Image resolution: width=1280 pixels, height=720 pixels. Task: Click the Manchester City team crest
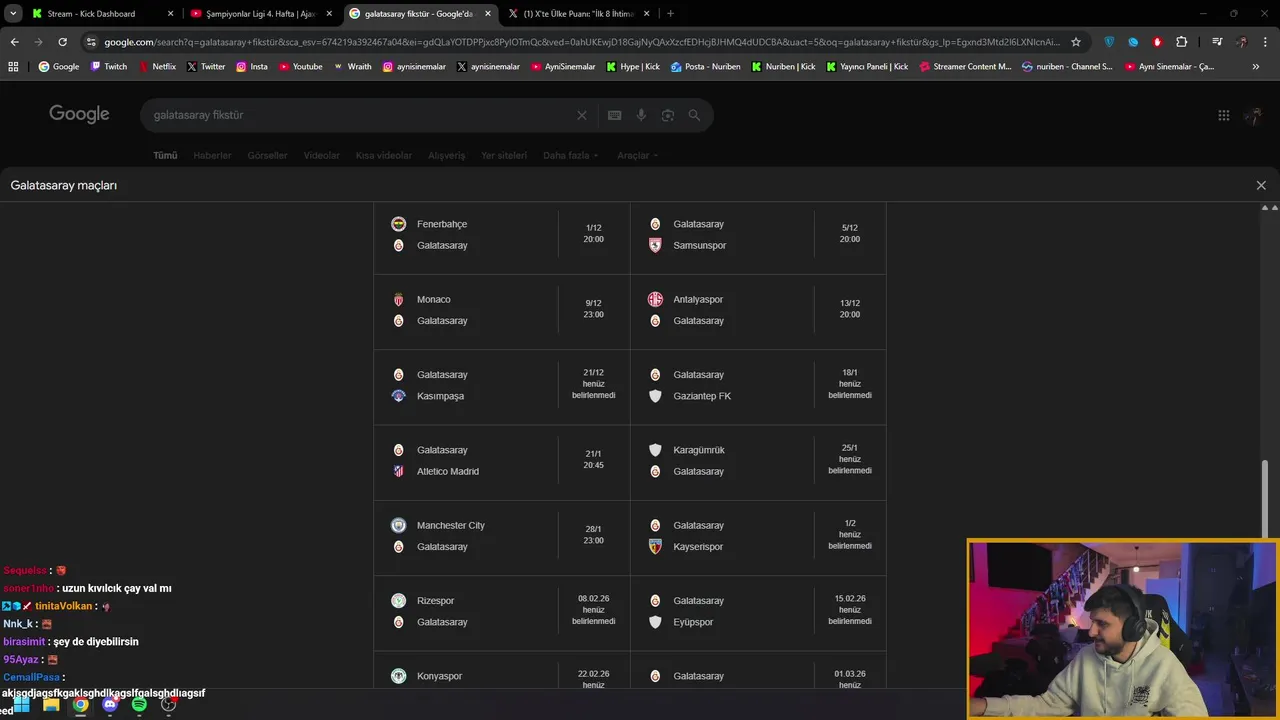point(398,525)
